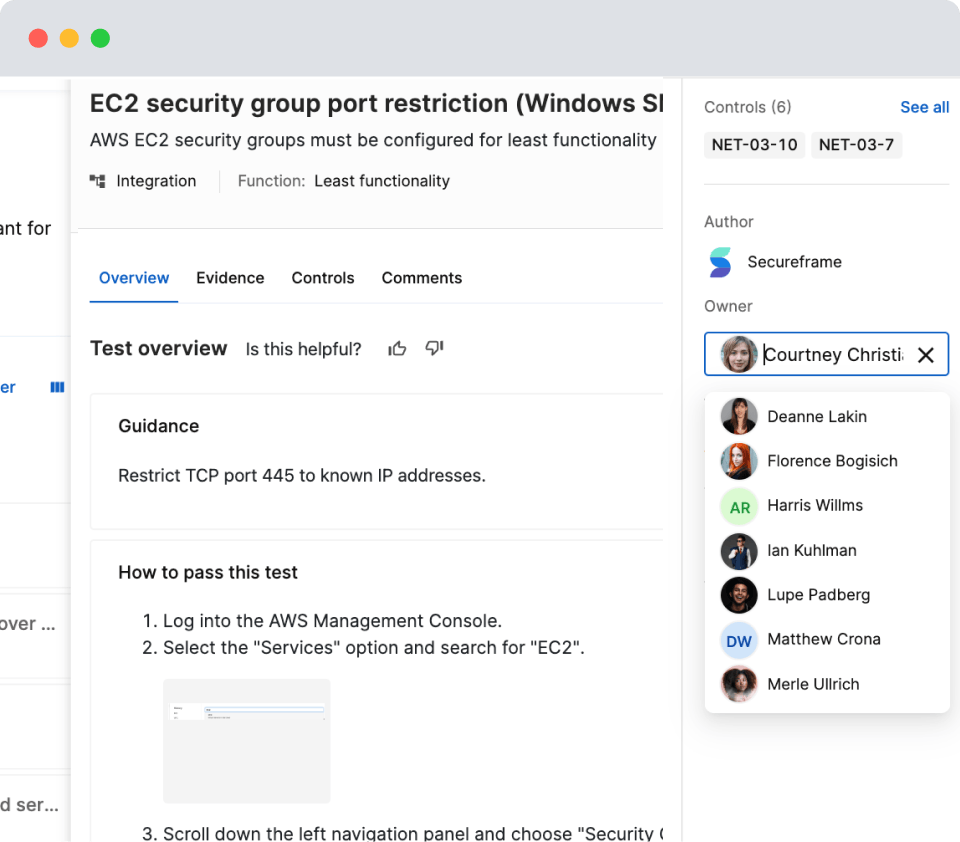Choose Deanne Lakin as owner
Screen dimensions: 960x842
816,417
